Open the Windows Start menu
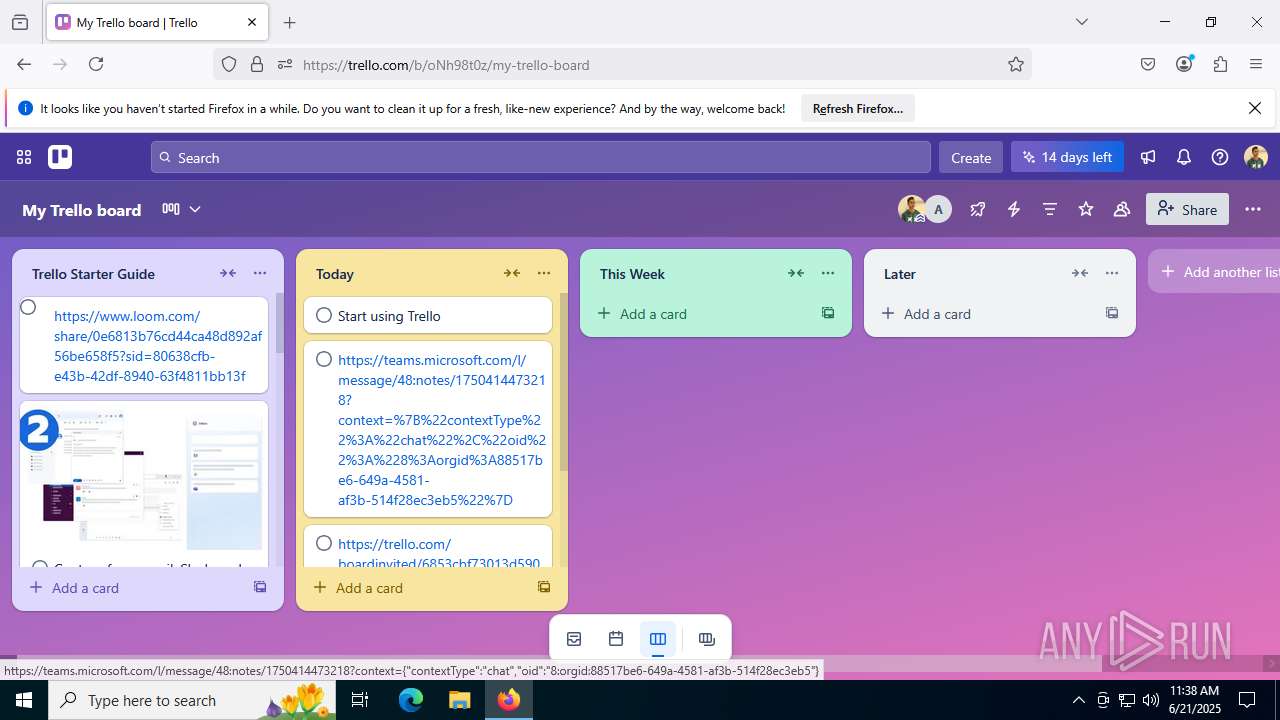Screen dimensions: 1280x720 pyautogui.click(x=24, y=700)
